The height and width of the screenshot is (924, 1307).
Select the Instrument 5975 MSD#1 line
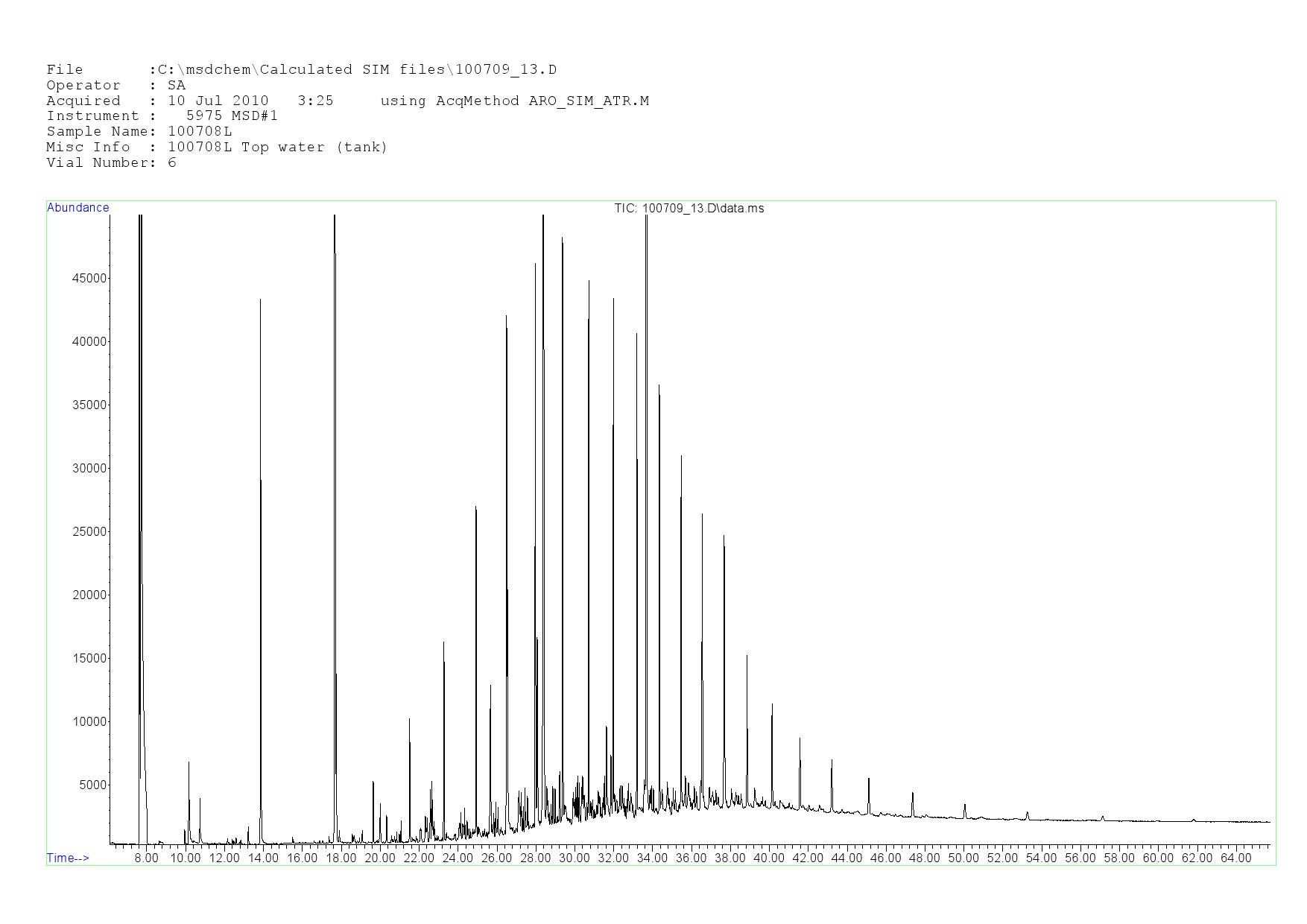[x=162, y=116]
